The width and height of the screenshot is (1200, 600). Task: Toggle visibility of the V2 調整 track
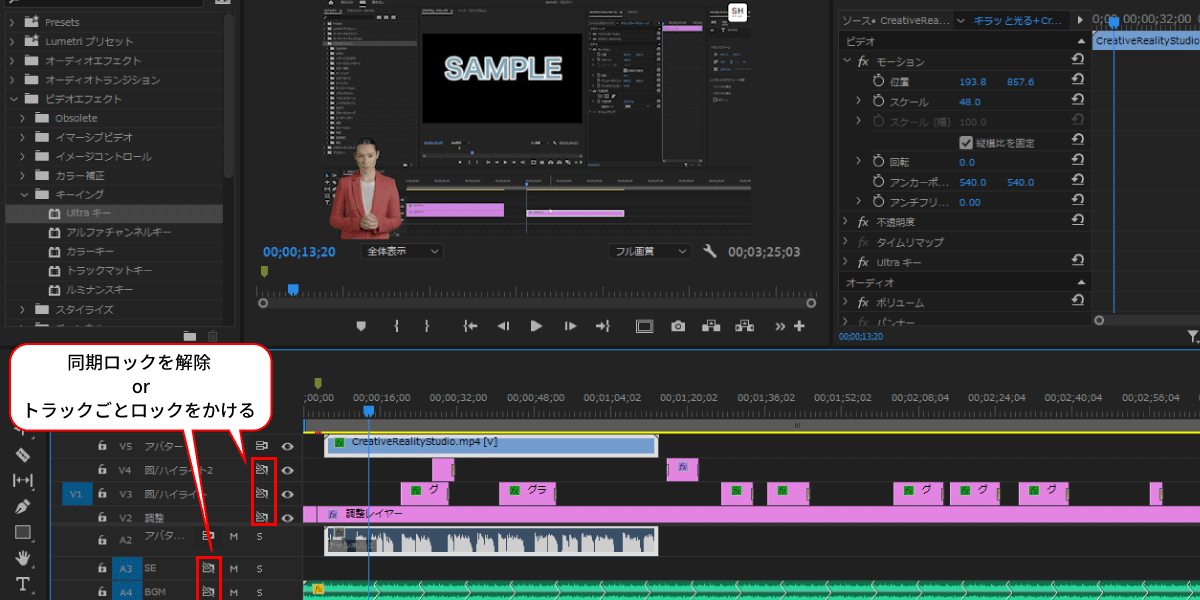[288, 518]
